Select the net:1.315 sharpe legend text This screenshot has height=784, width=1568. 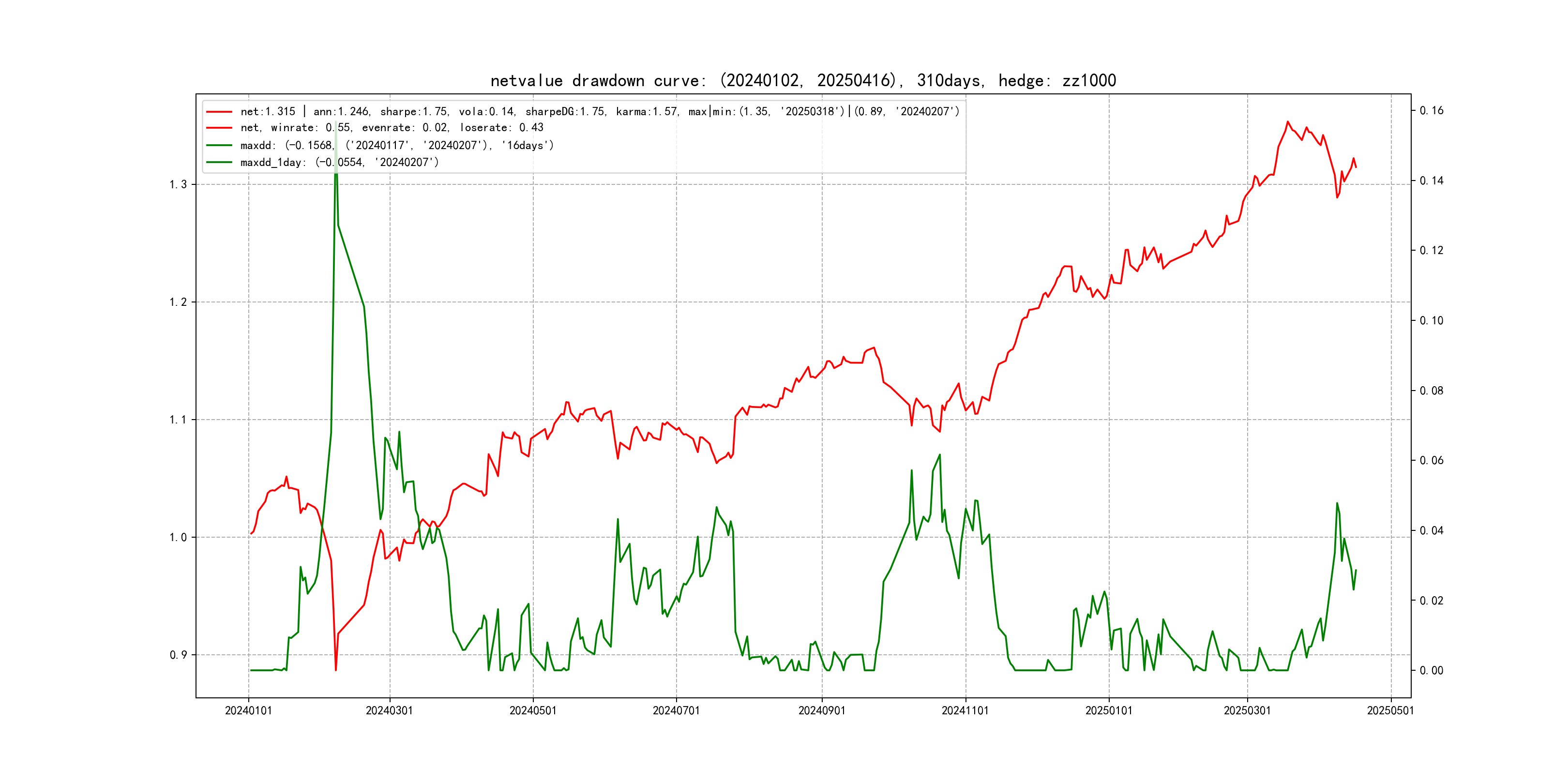point(600,112)
